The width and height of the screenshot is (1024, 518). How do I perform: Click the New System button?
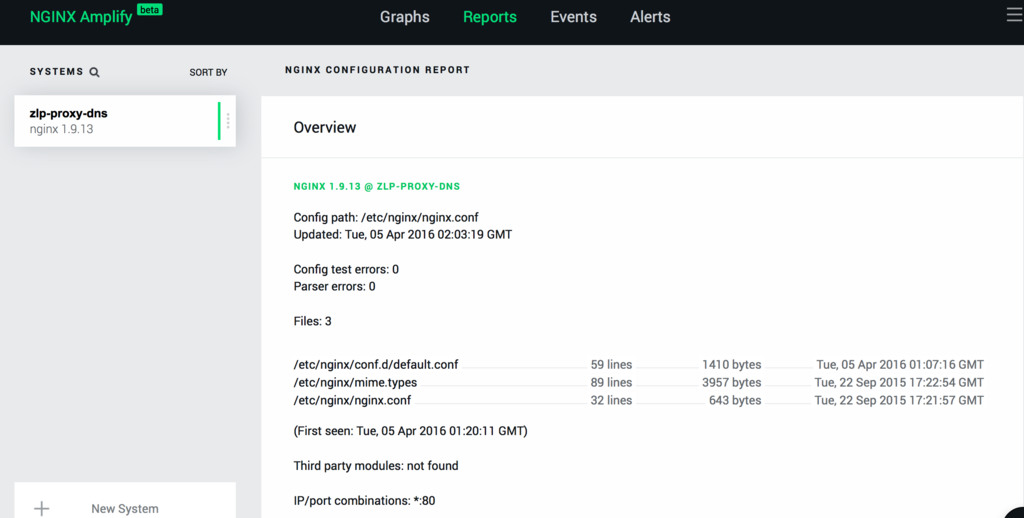pos(125,501)
